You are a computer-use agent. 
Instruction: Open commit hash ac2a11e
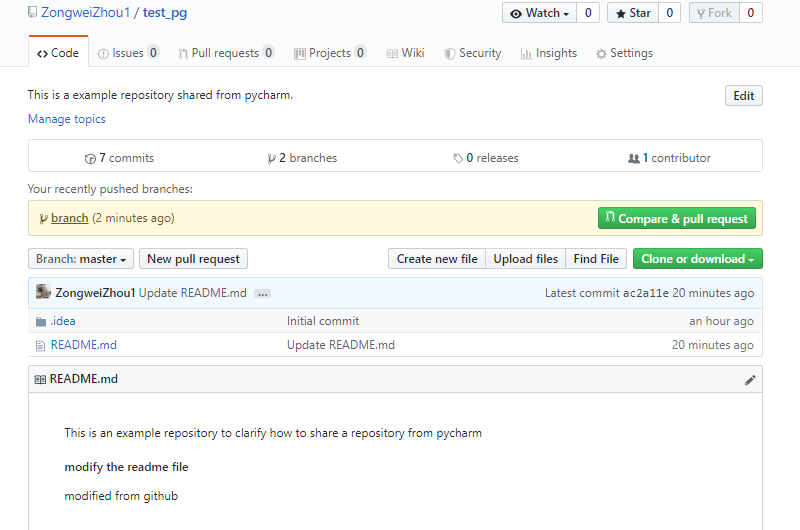[x=645, y=293]
